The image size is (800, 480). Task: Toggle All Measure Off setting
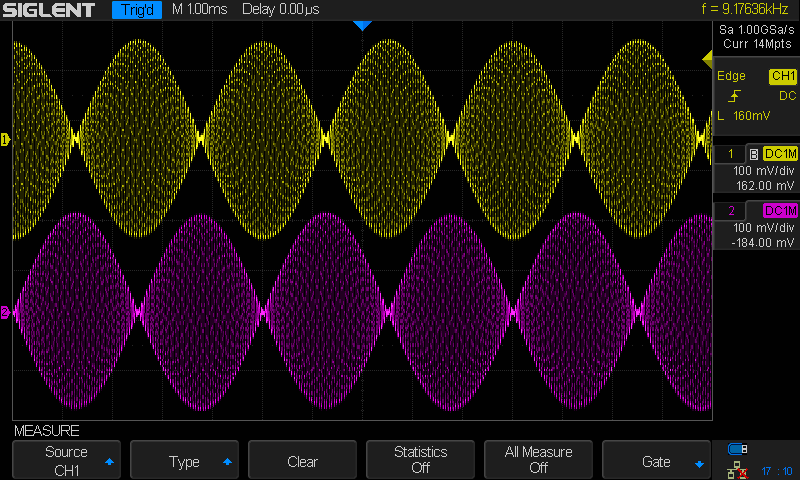(x=538, y=461)
